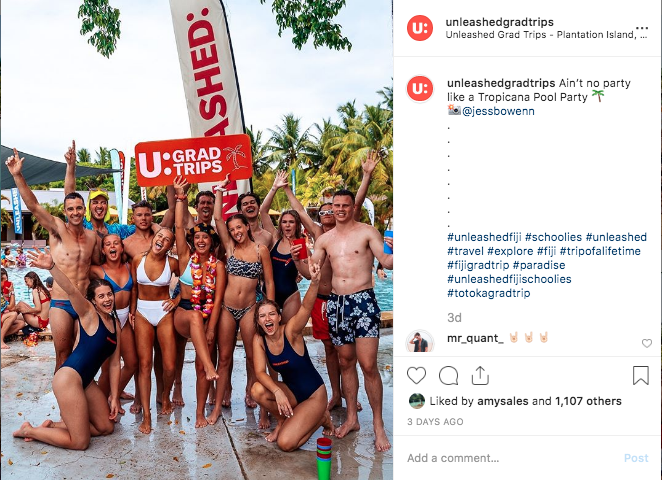Open the unleashedgradtrips avatar beside the caption
Image resolution: width=662 pixels, height=480 pixels.
coord(420,89)
